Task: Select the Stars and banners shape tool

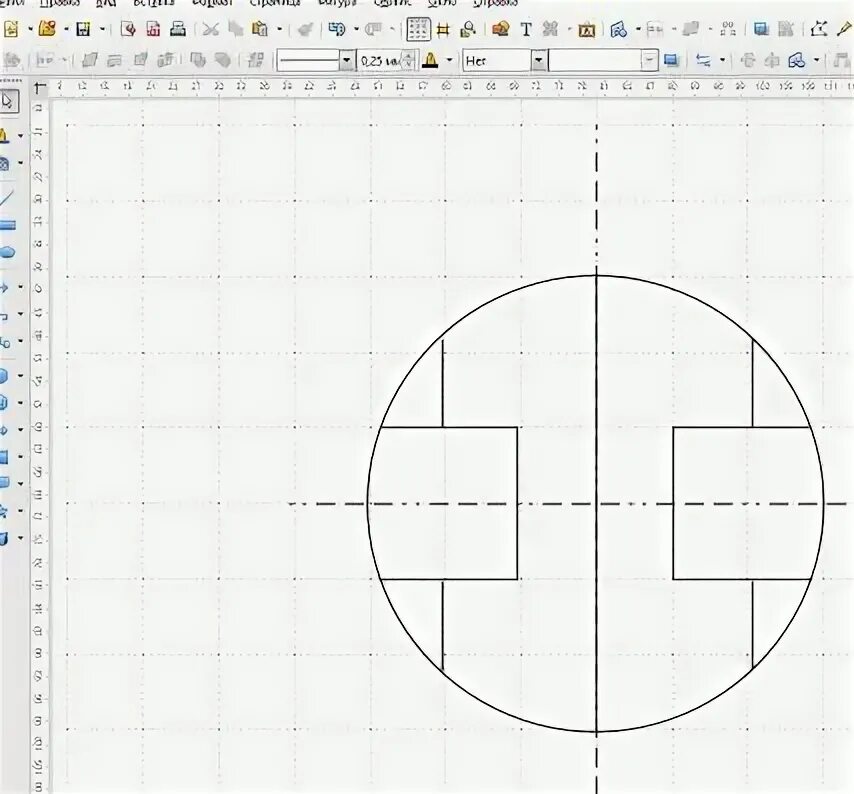Action: tap(5, 511)
